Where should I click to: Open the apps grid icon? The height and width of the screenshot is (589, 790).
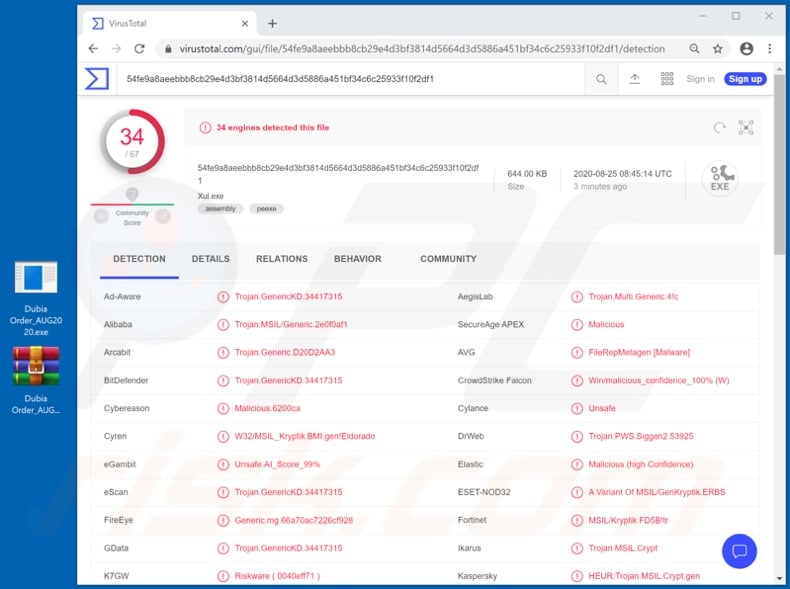point(667,79)
